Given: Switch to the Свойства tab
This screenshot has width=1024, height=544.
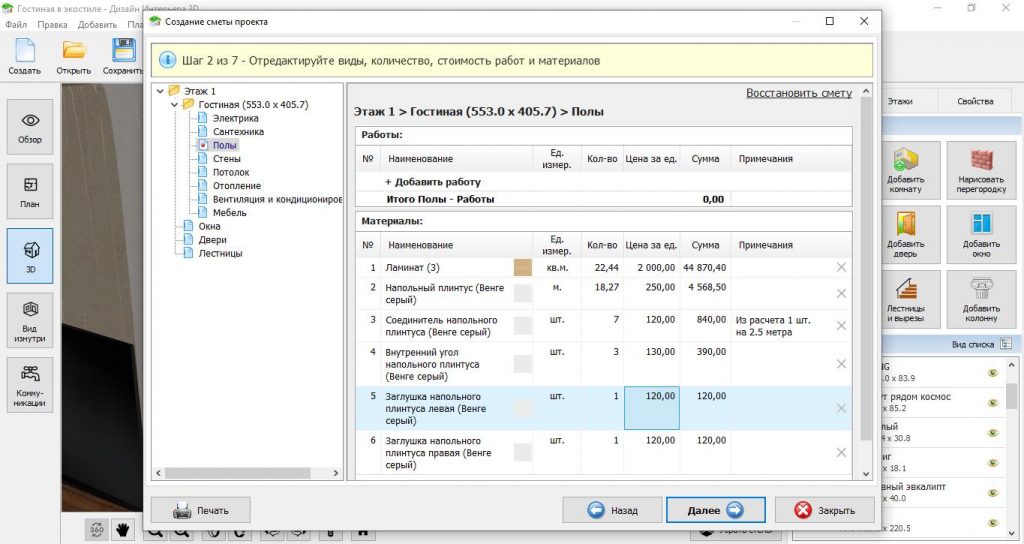Looking at the screenshot, I should [974, 101].
